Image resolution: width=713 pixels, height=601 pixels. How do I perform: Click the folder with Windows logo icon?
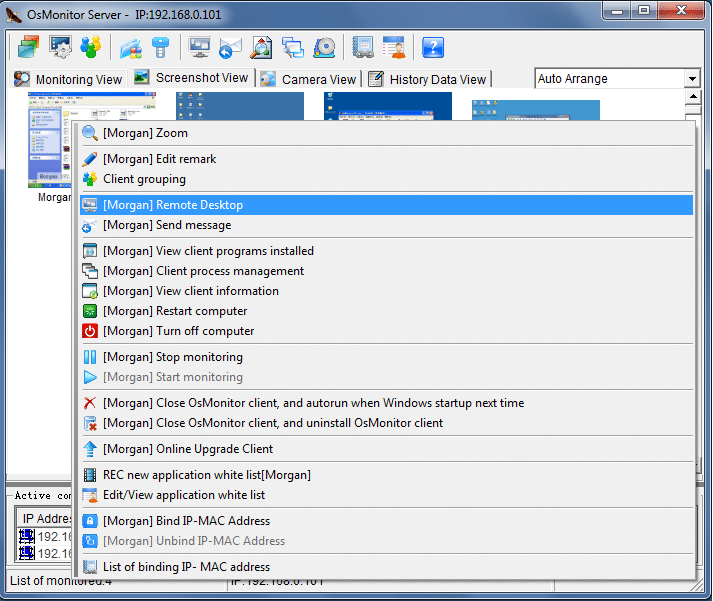pos(131,47)
